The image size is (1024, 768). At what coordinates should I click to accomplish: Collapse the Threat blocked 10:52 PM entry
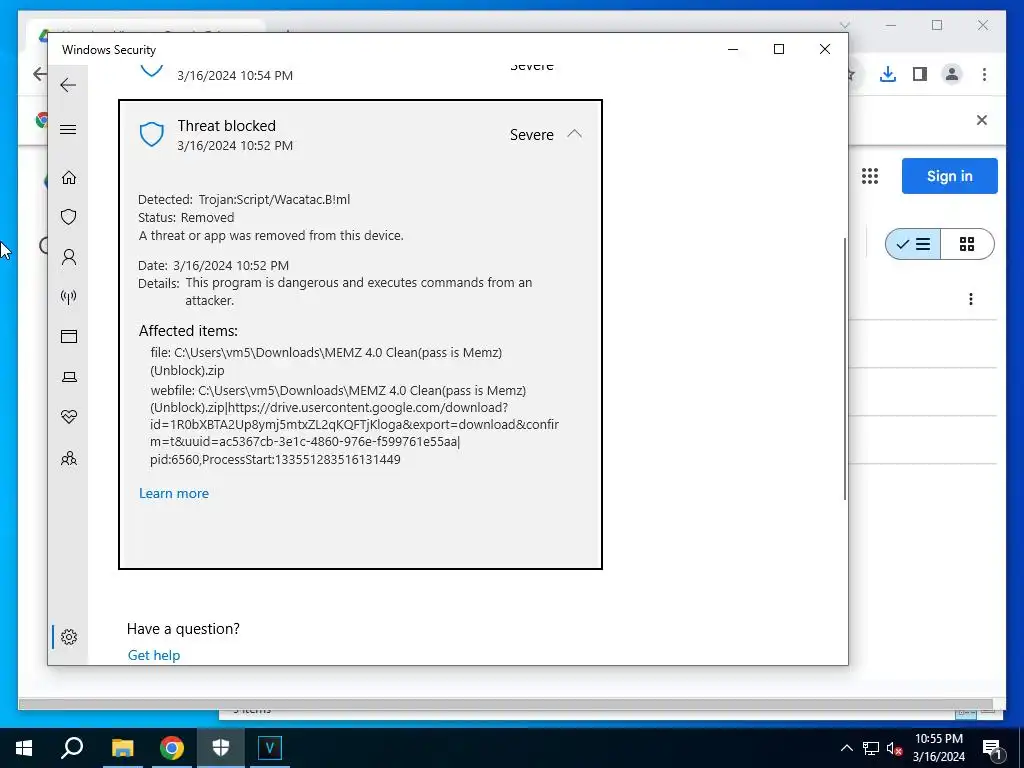tap(574, 134)
